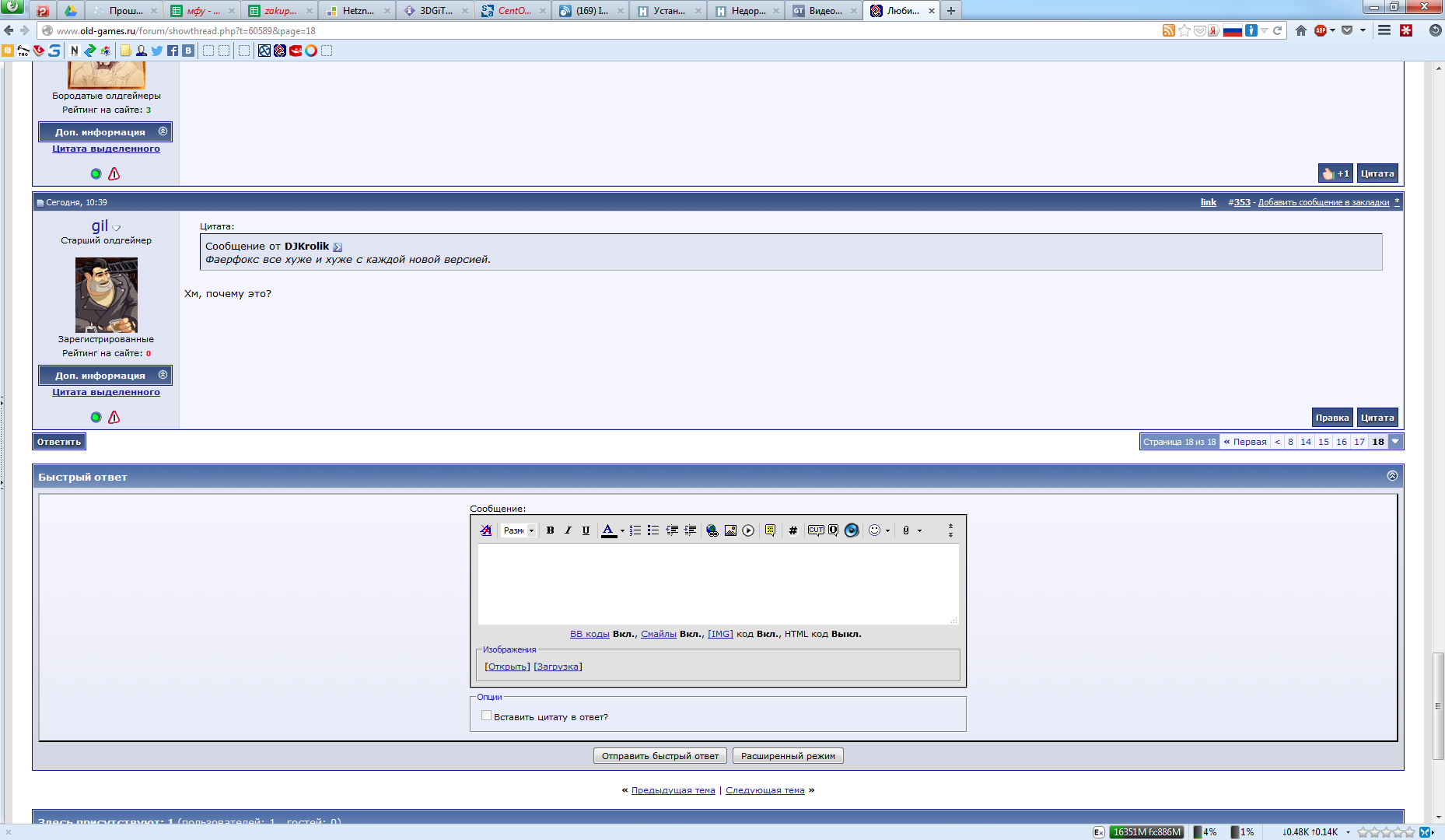
Task: Open the post permalink #353
Action: pyautogui.click(x=1242, y=202)
